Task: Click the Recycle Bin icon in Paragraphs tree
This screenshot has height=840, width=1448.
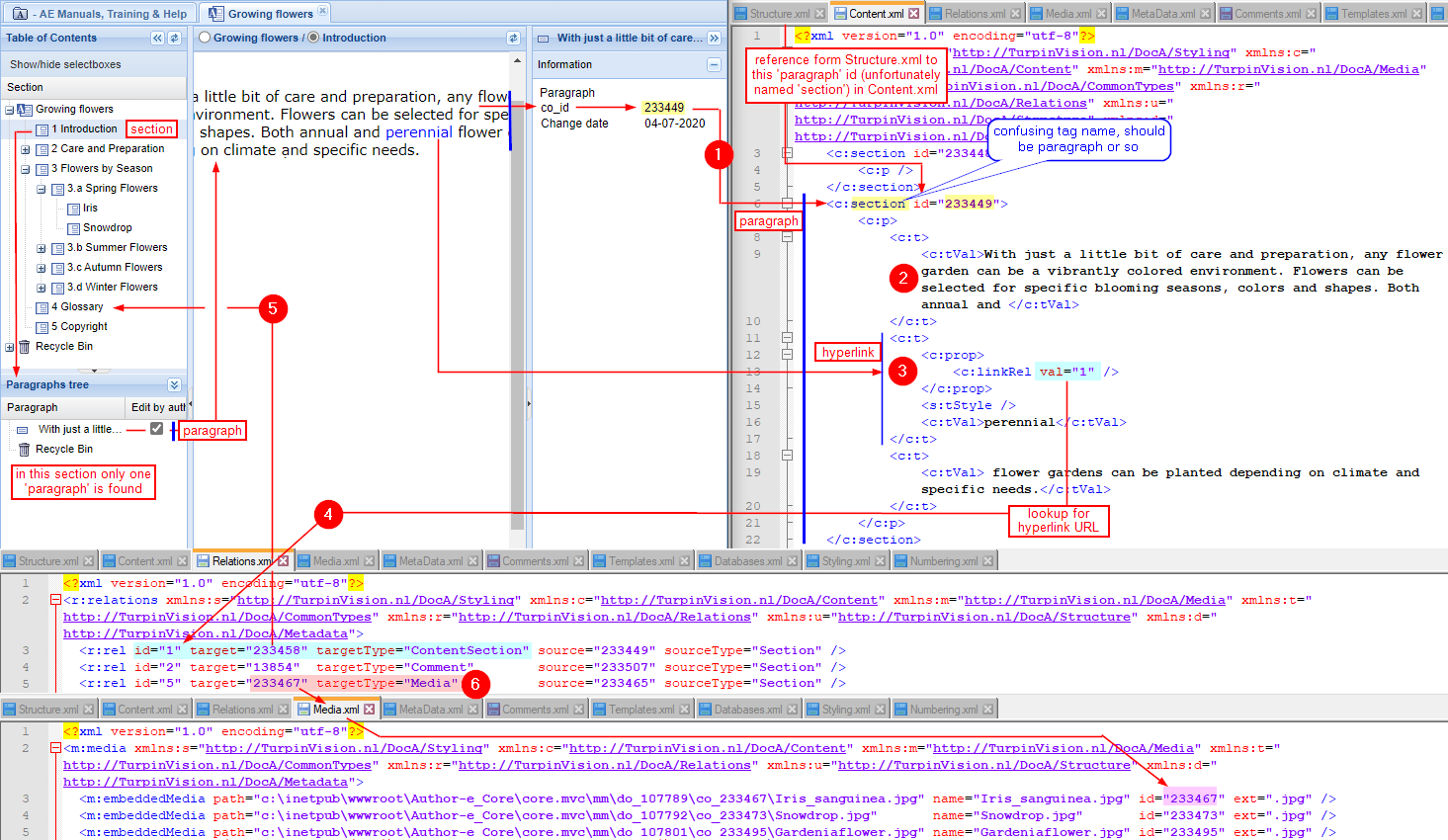Action: tap(25, 450)
